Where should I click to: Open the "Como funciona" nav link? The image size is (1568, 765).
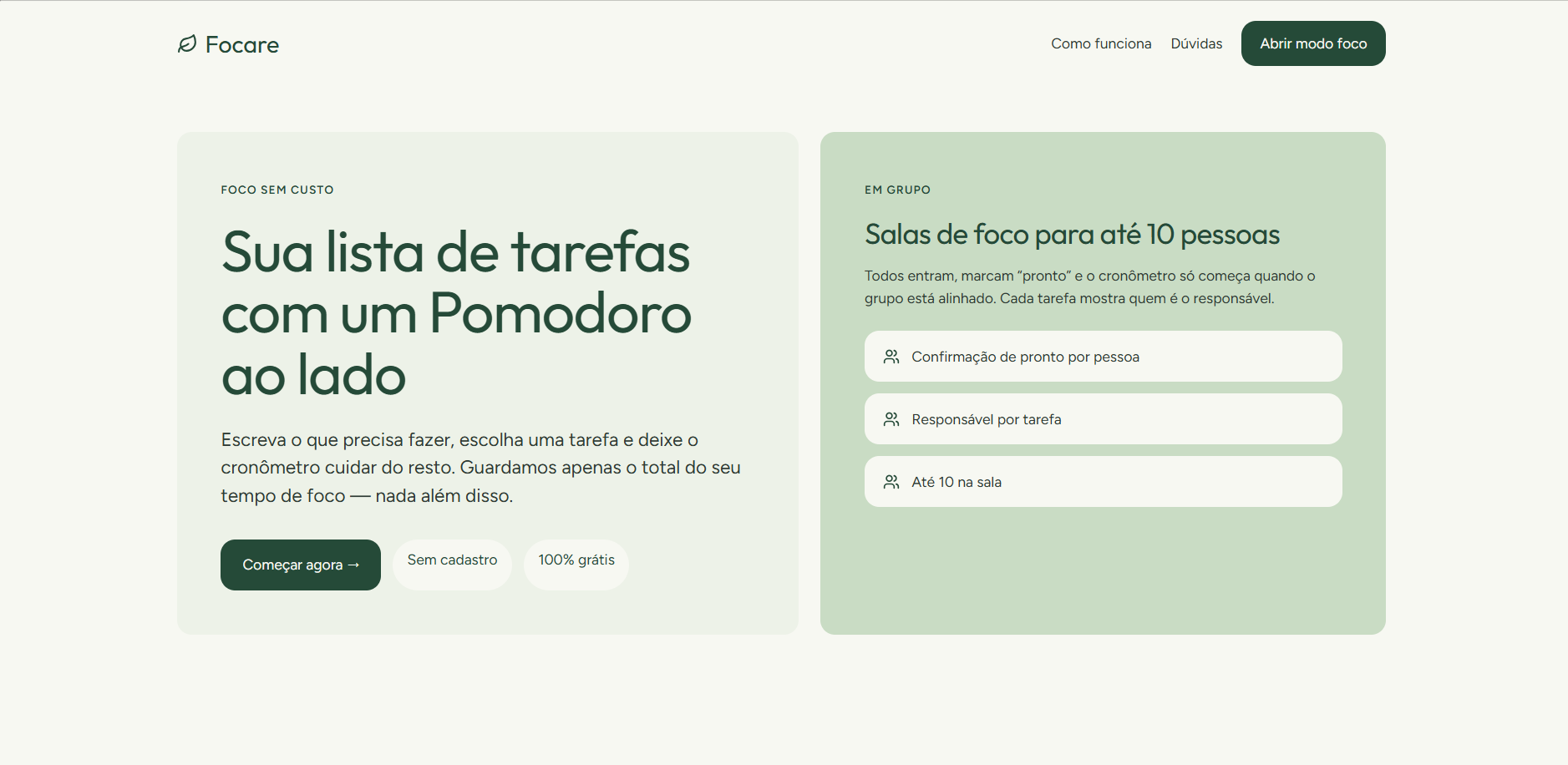[1101, 43]
